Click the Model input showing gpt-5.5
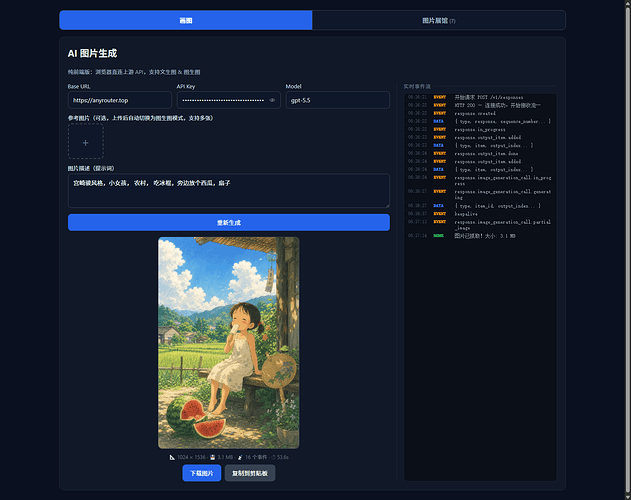The image size is (631, 500). tap(338, 100)
